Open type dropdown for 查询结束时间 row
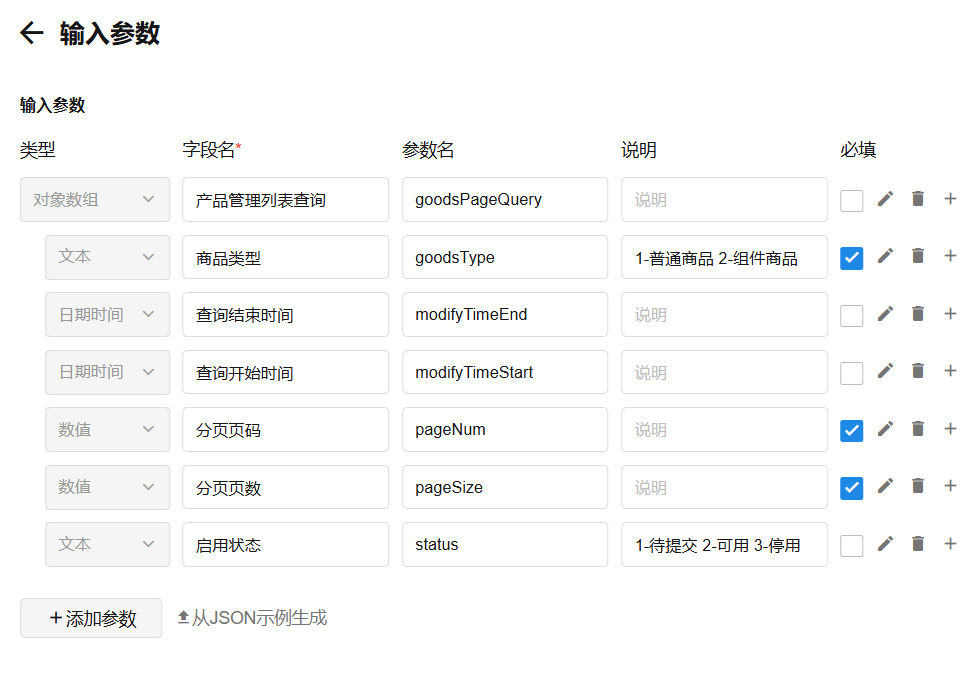The height and width of the screenshot is (679, 975). tap(108, 315)
